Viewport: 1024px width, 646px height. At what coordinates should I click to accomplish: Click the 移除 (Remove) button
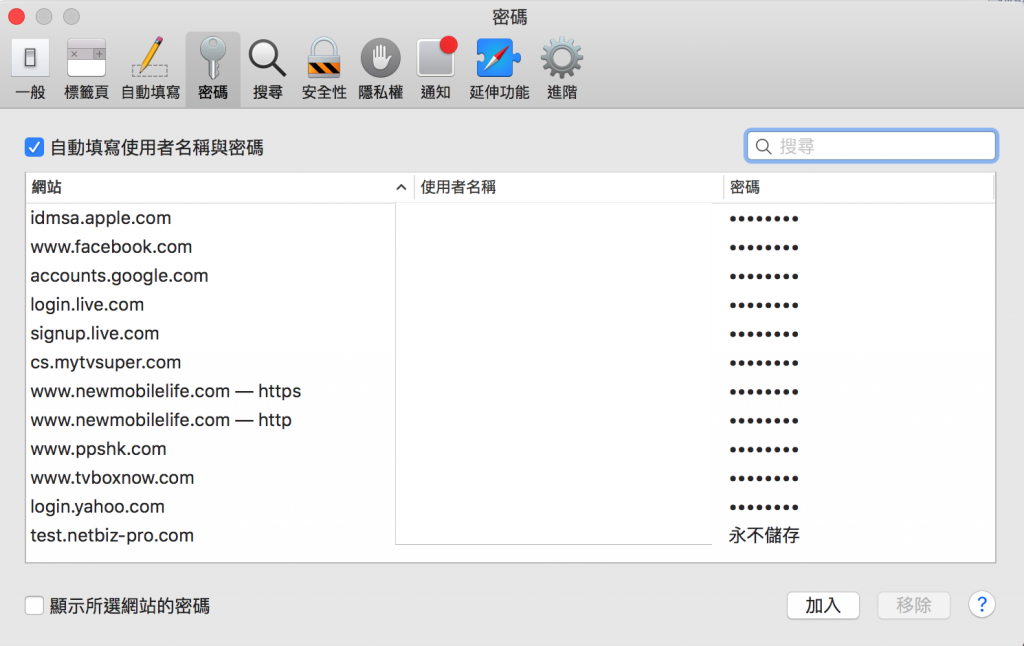(914, 606)
